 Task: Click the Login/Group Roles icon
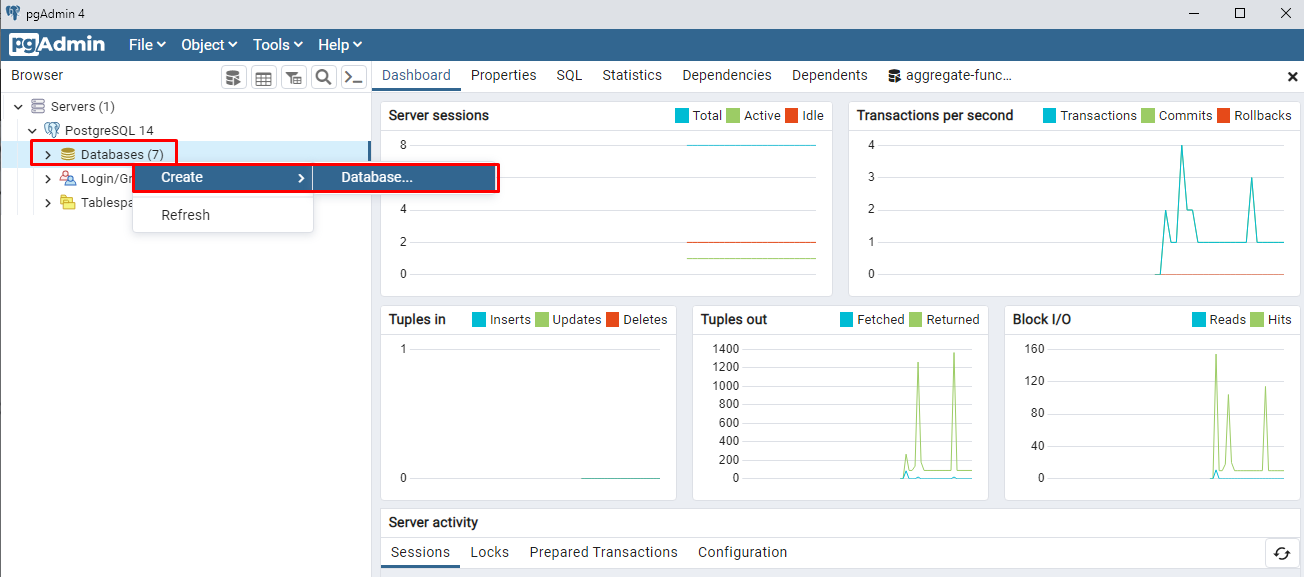[x=68, y=178]
